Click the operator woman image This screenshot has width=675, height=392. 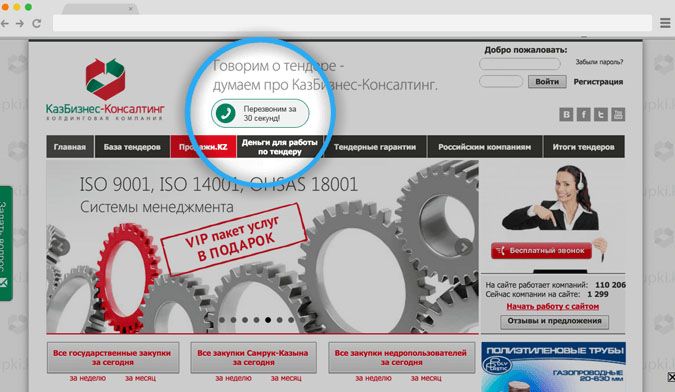coord(551,198)
